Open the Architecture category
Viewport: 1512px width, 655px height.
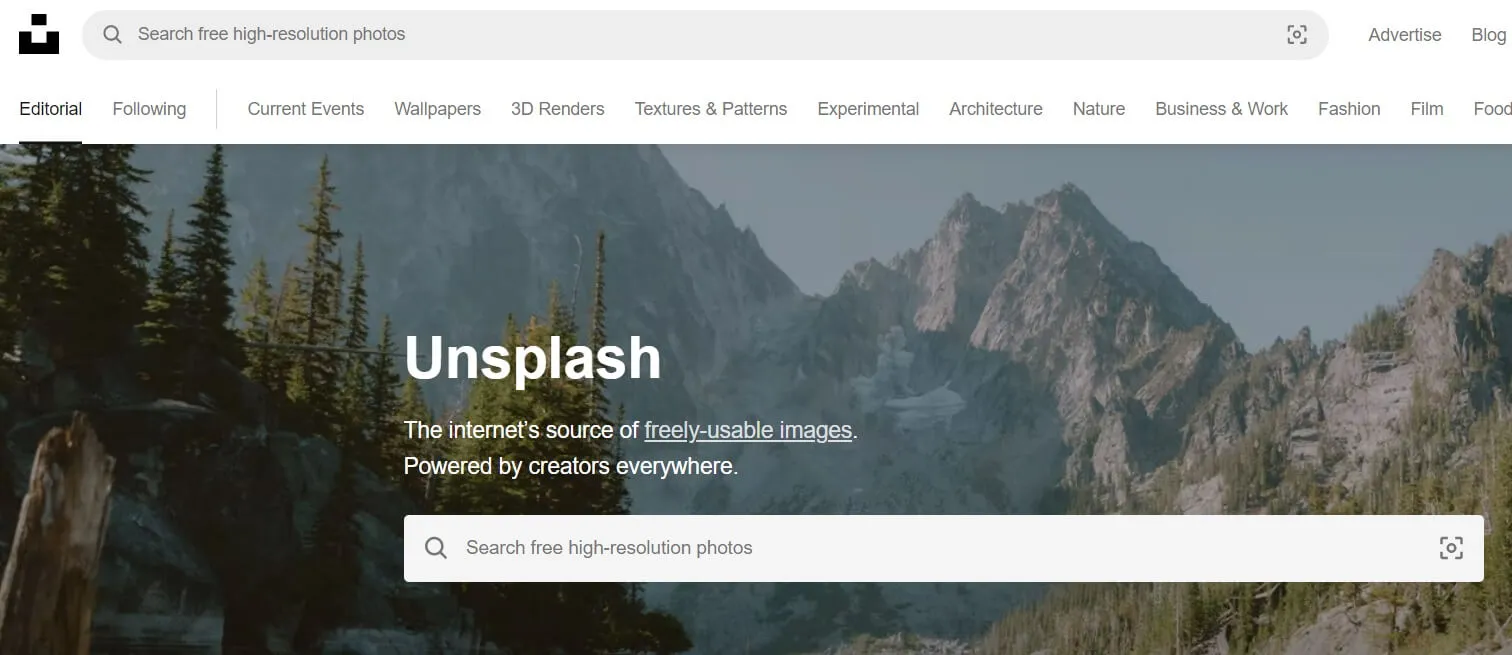tap(996, 109)
